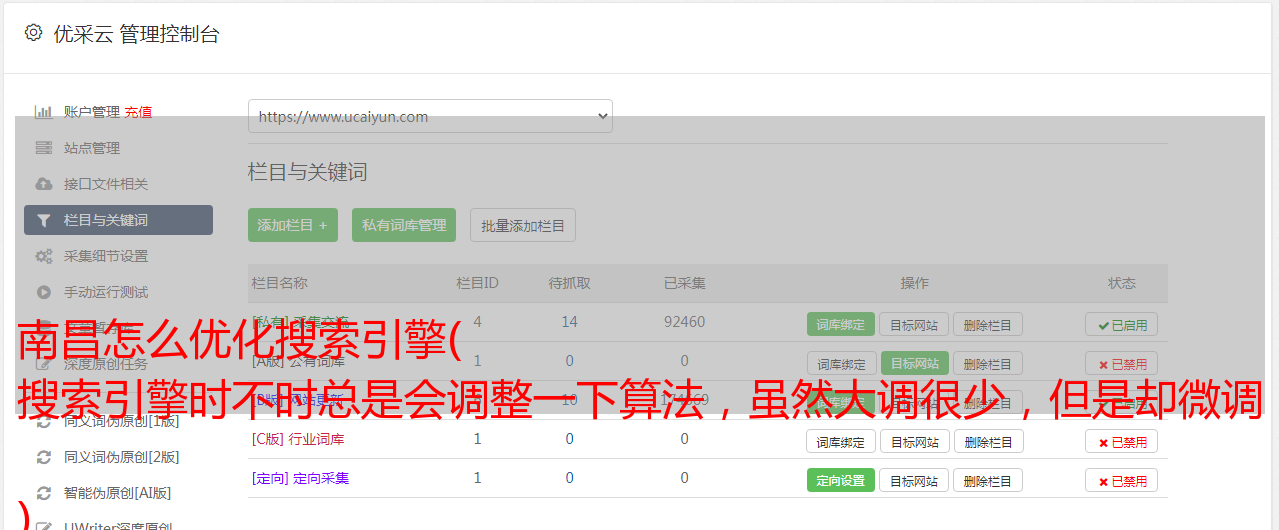The width and height of the screenshot is (1279, 530).
Task: Click the green 添加栏目 + button
Action: pyautogui.click(x=293, y=225)
